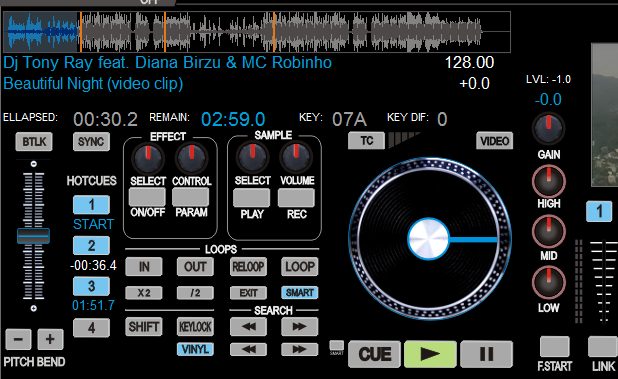Screen dimensions: 618x379
Task: Click the upper search rewind arrows
Action: pyautogui.click(x=248, y=326)
